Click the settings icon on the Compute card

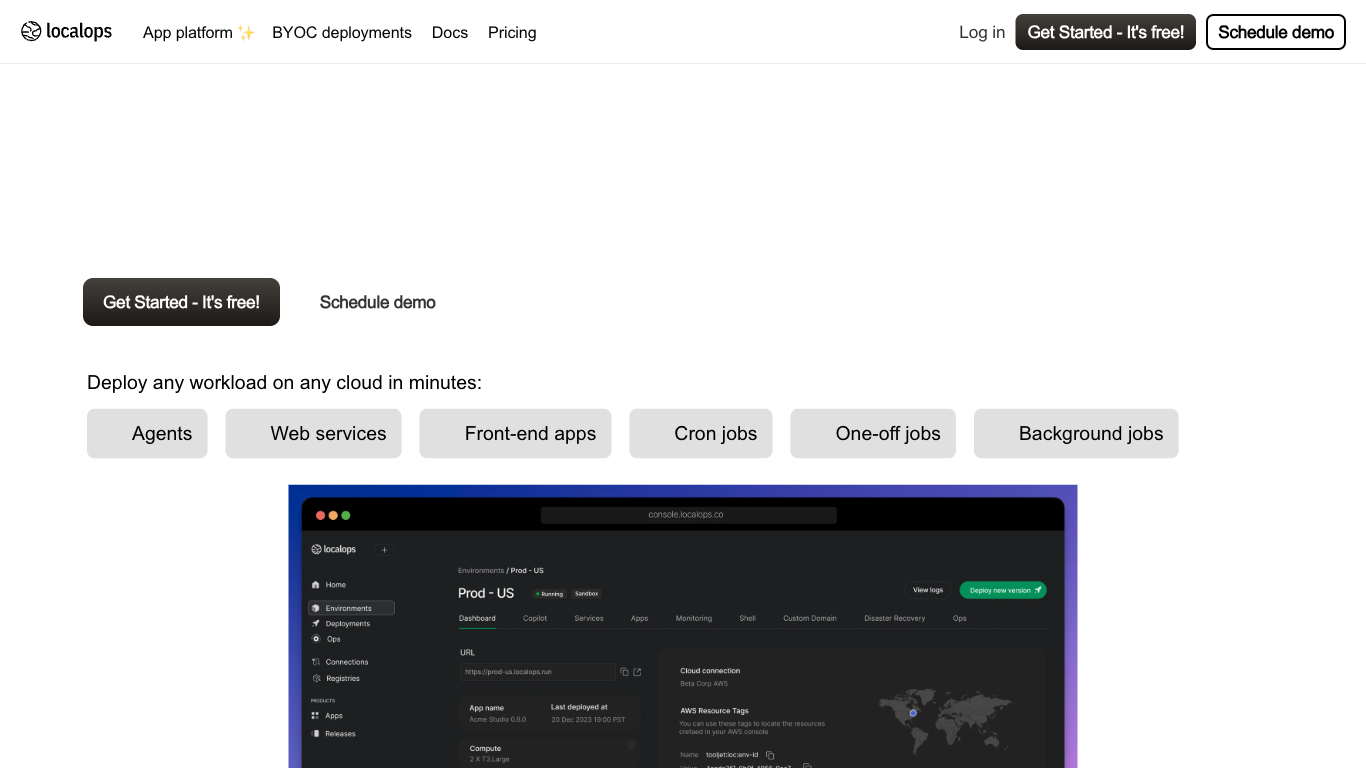point(631,744)
